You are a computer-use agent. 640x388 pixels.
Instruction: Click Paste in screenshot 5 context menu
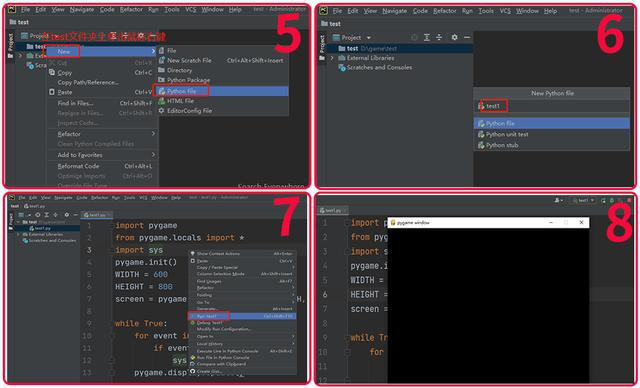point(101,92)
